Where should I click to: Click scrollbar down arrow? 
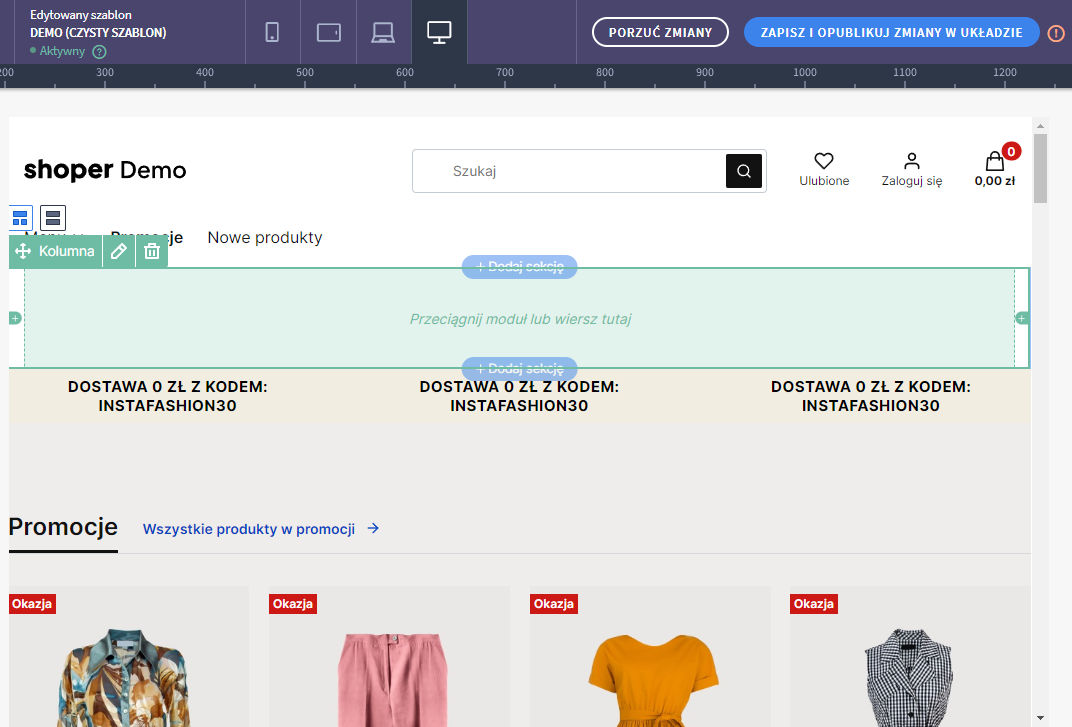tap(1041, 718)
